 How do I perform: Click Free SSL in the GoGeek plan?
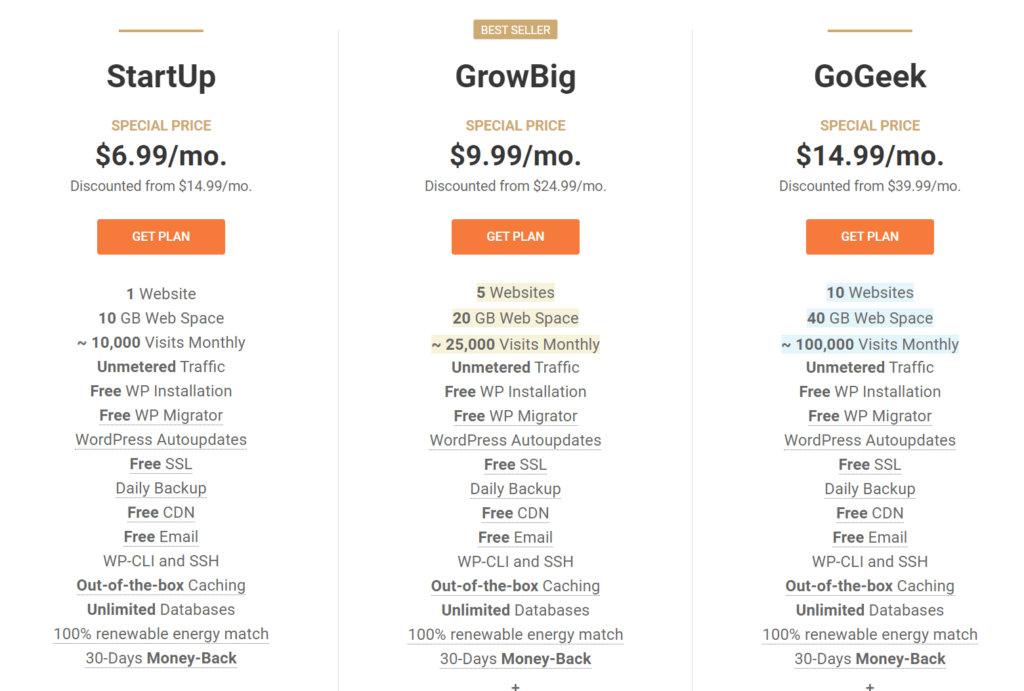[869, 464]
